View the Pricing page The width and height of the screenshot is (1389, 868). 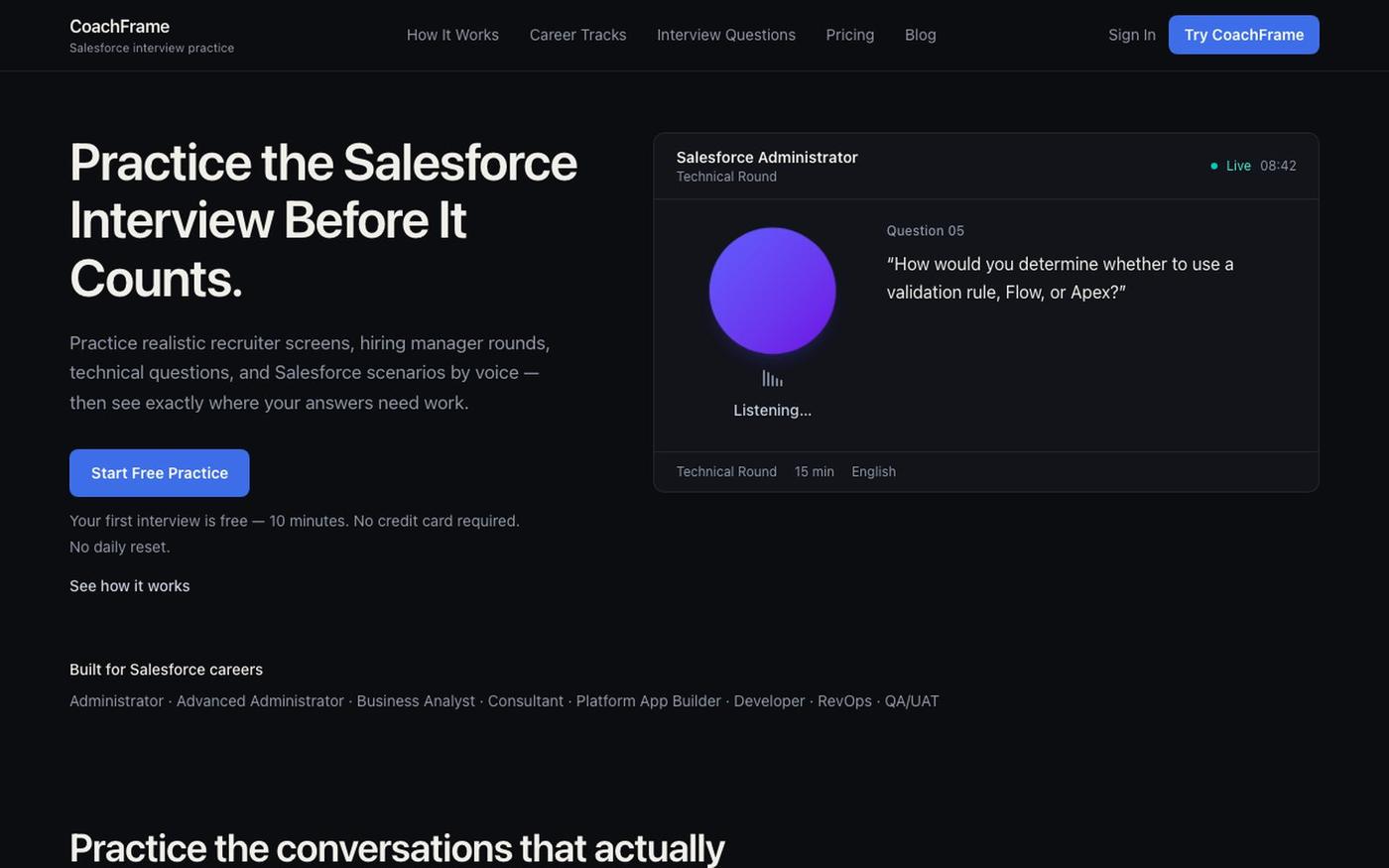[x=850, y=35]
